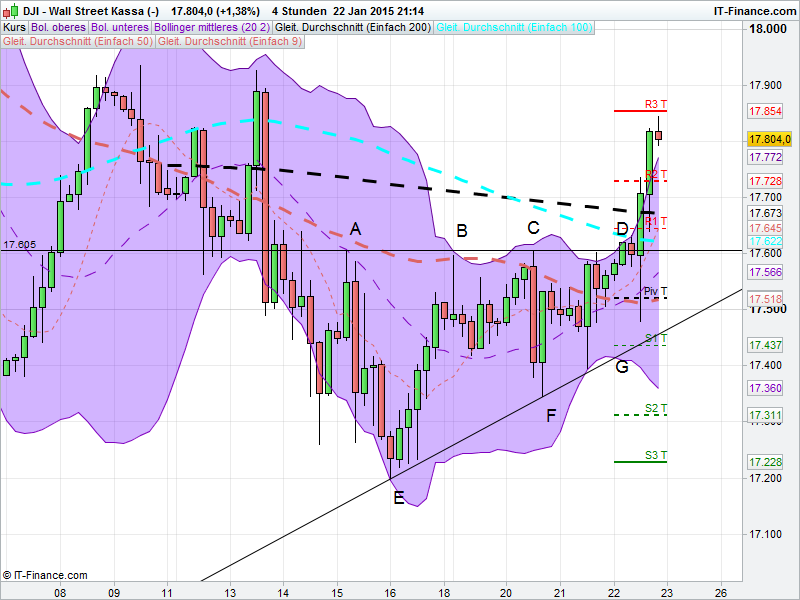Click the 17.854 price tag
Screen dimensions: 800x600
tap(765, 111)
